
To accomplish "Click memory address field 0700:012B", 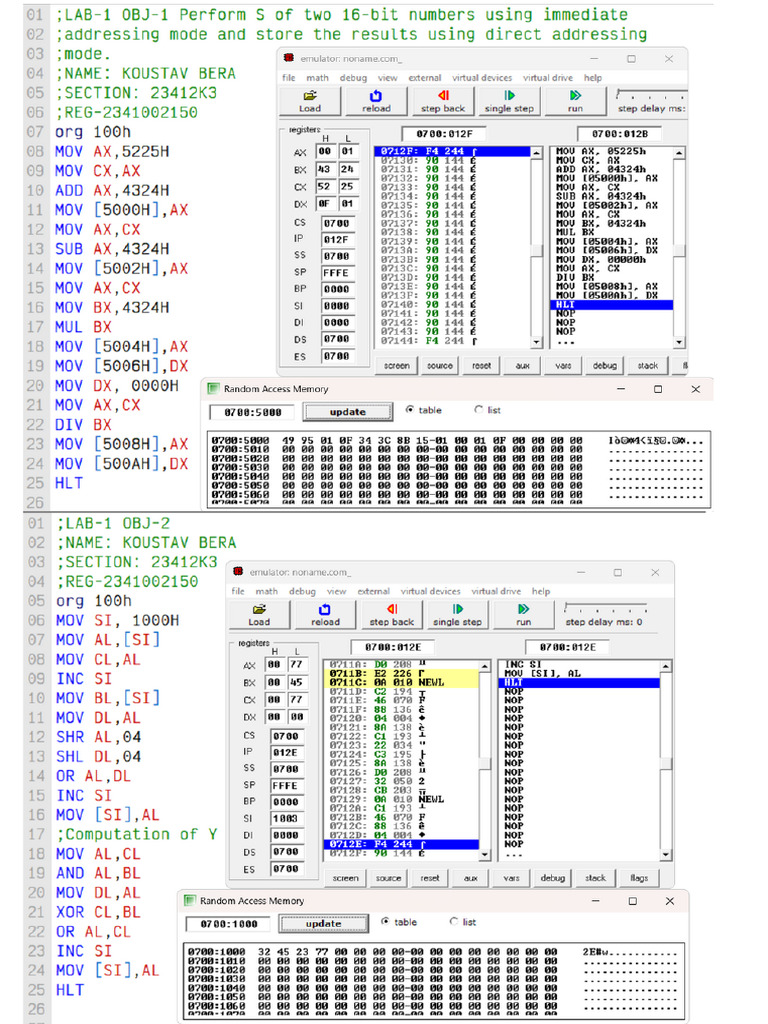I will pyautogui.click(x=620, y=134).
